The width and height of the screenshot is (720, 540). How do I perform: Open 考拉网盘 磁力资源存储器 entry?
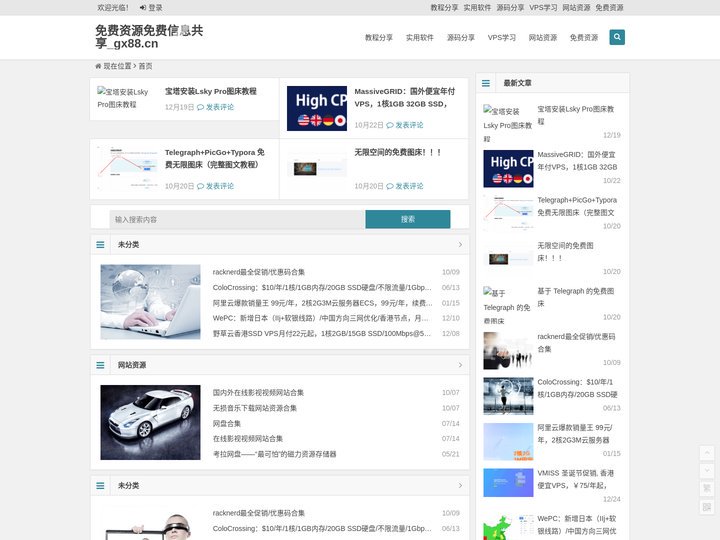point(274,454)
